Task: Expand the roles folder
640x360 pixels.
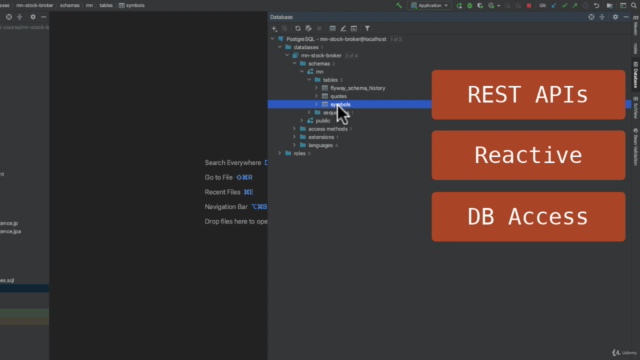Action: coord(280,153)
